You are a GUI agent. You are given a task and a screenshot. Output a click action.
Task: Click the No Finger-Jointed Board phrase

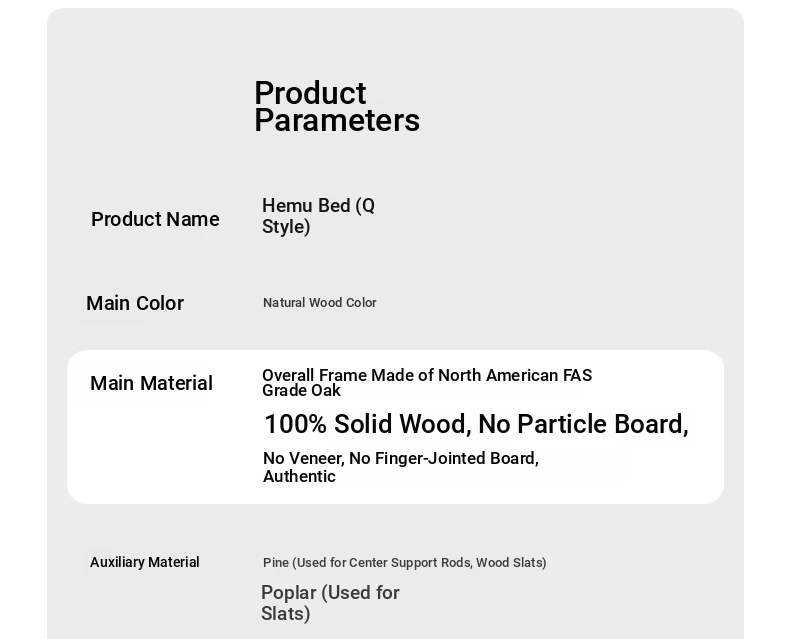tap(443, 458)
